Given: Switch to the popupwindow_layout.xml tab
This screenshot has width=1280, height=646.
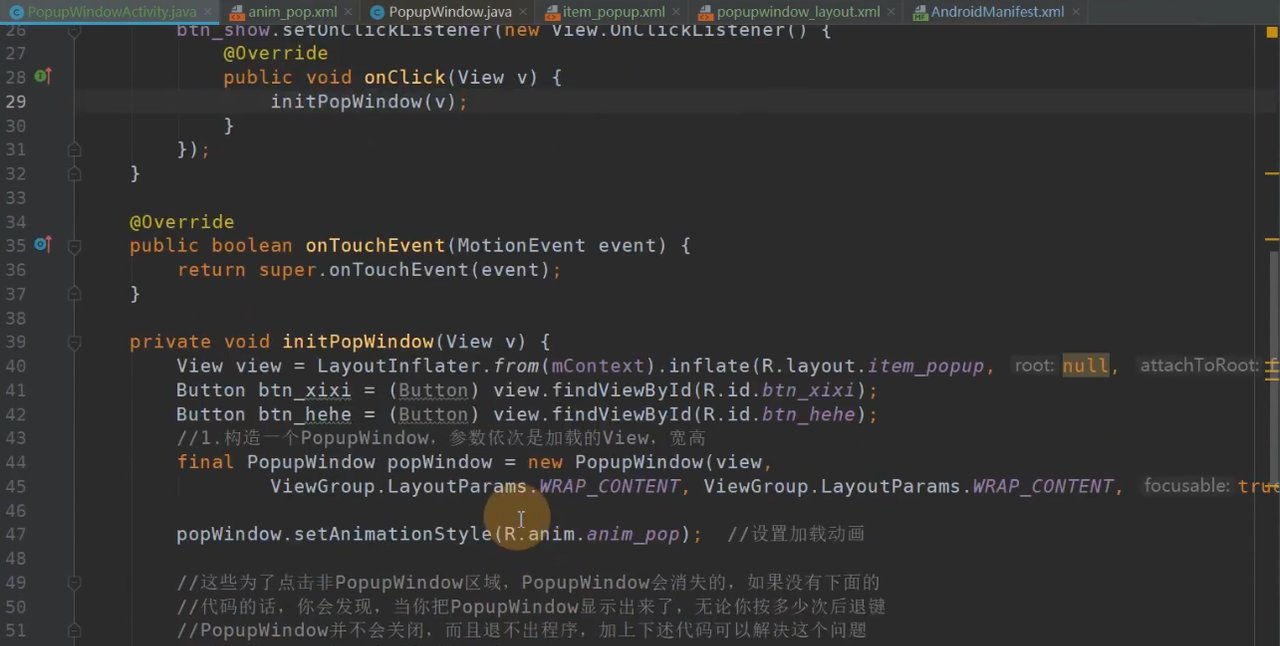Looking at the screenshot, I should pyautogui.click(x=798, y=12).
